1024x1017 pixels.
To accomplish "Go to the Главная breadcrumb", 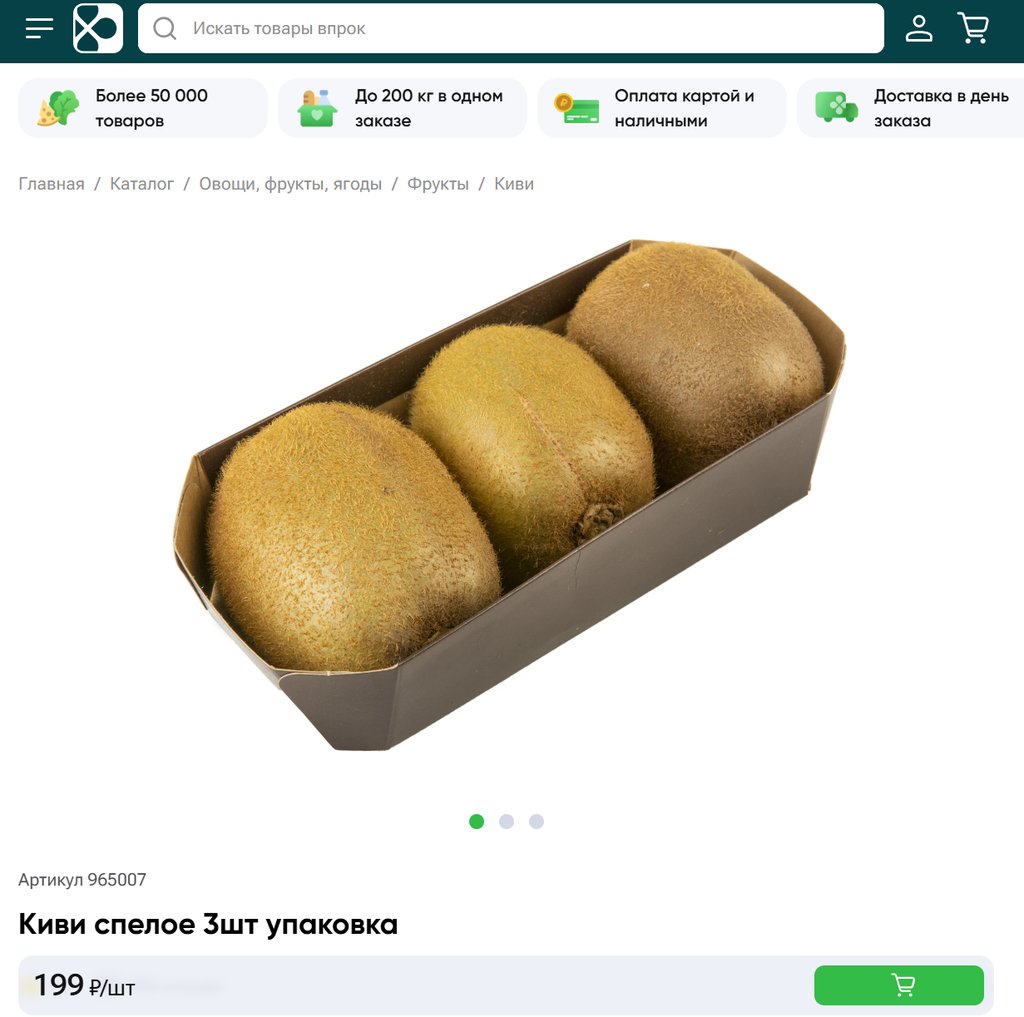I will [x=52, y=184].
